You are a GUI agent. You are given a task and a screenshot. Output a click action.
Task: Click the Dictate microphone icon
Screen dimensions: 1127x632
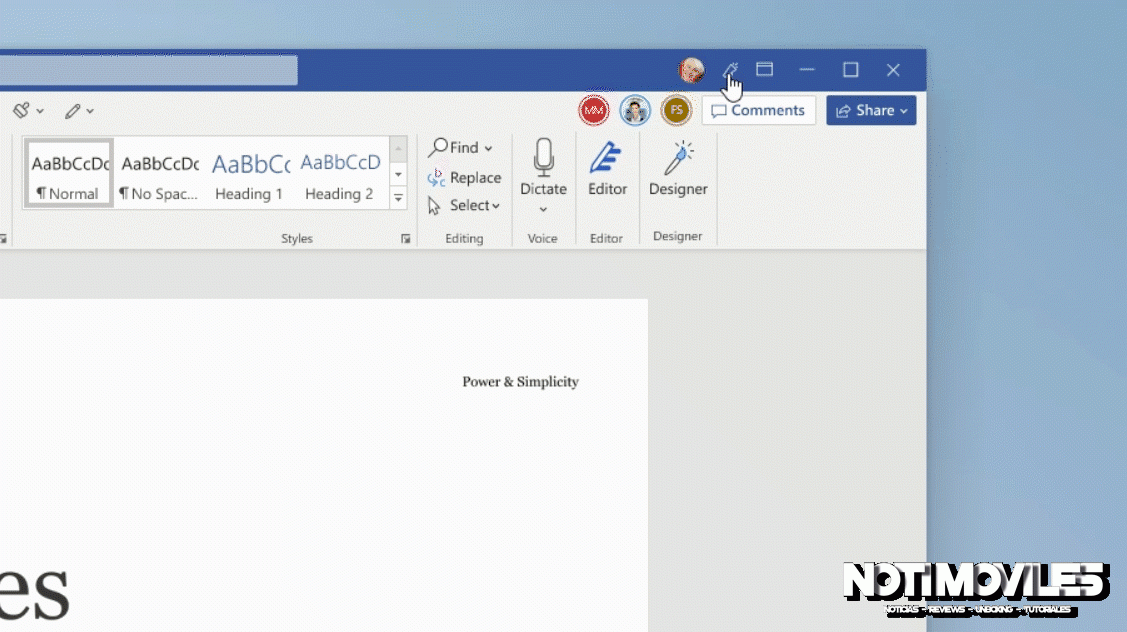pyautogui.click(x=543, y=160)
